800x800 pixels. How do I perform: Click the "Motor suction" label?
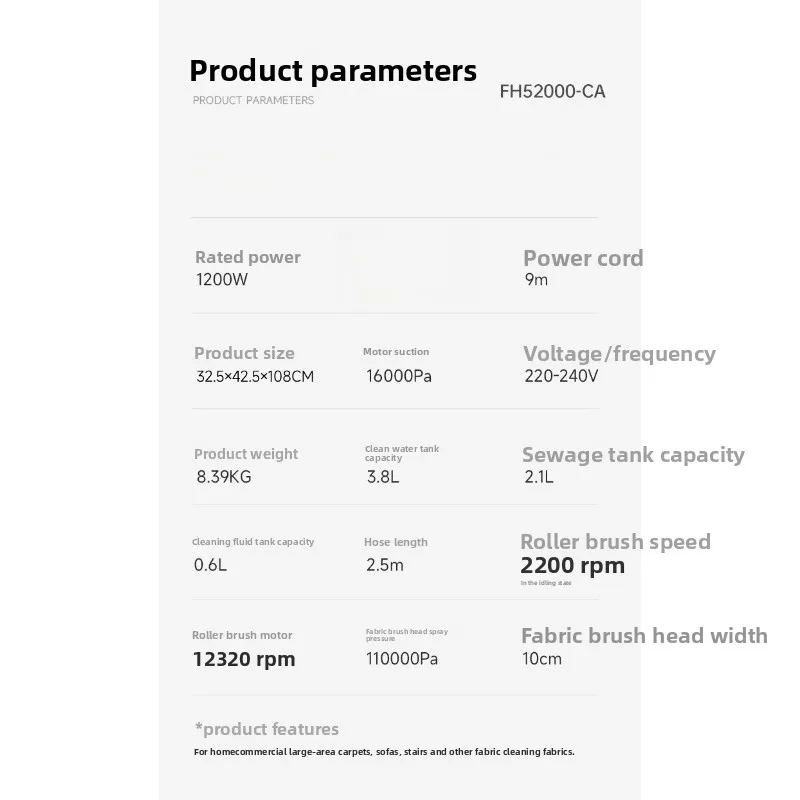pos(396,352)
